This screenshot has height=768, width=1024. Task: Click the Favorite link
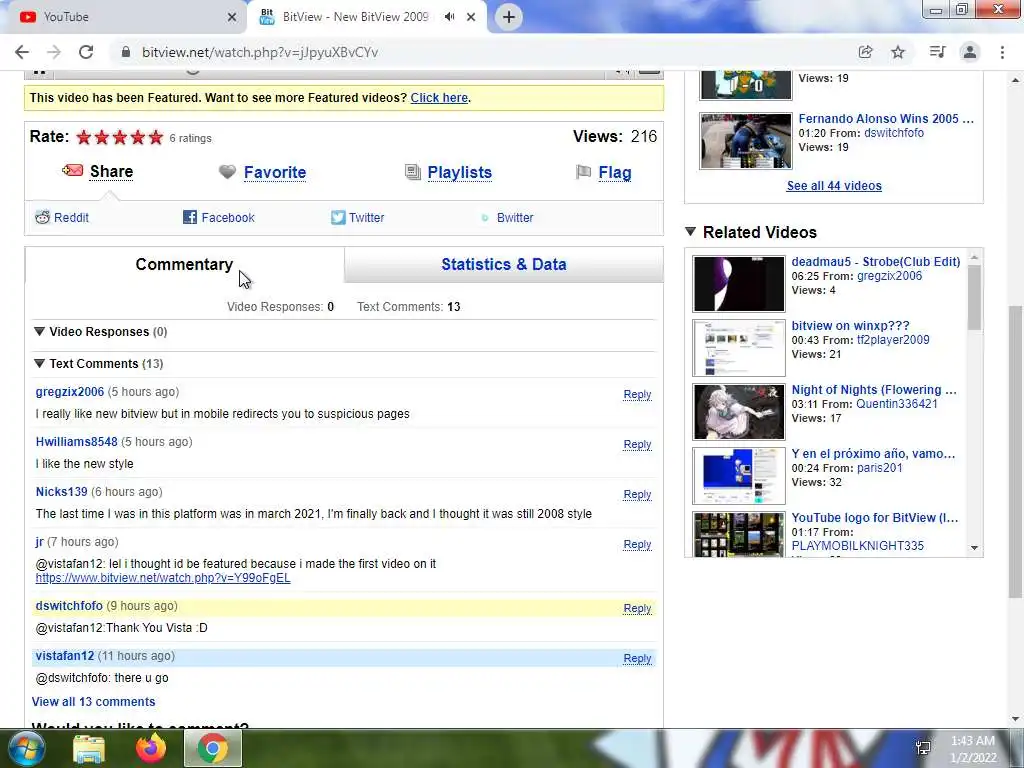point(275,172)
